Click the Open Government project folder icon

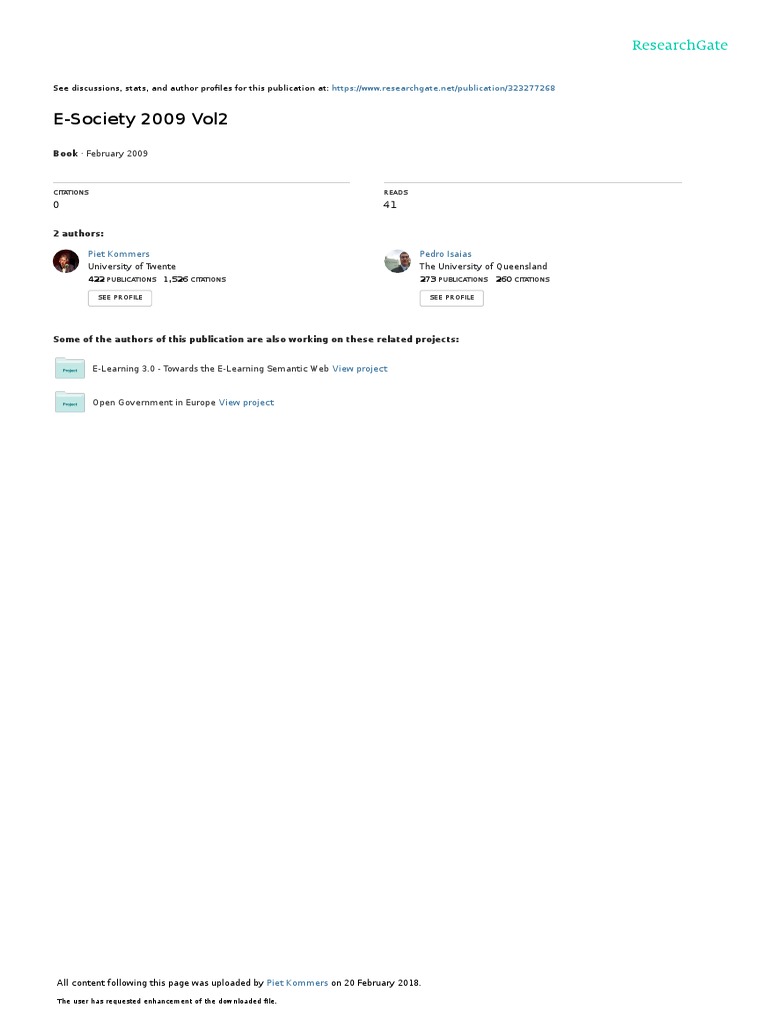[x=70, y=402]
